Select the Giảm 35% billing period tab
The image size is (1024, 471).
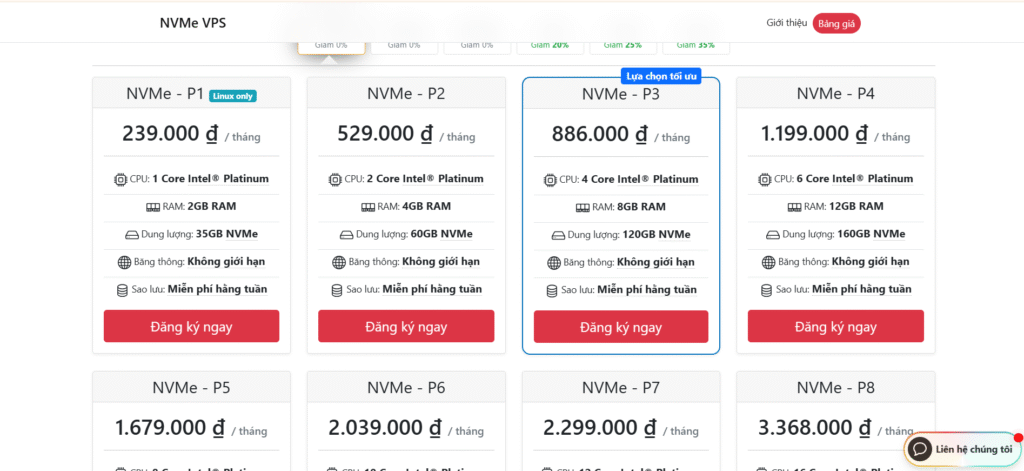pos(695,45)
